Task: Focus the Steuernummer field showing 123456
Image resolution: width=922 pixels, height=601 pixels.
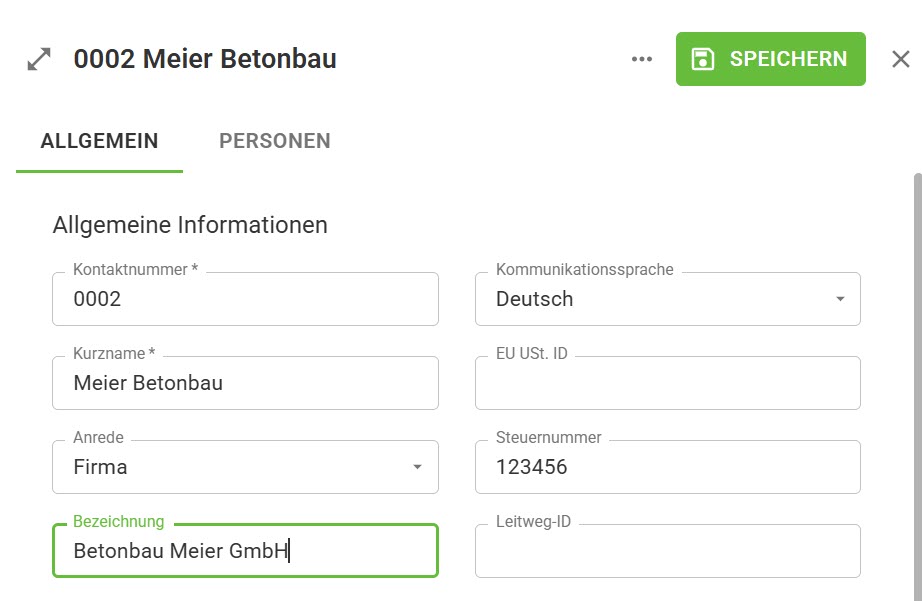Action: pyautogui.click(x=668, y=467)
